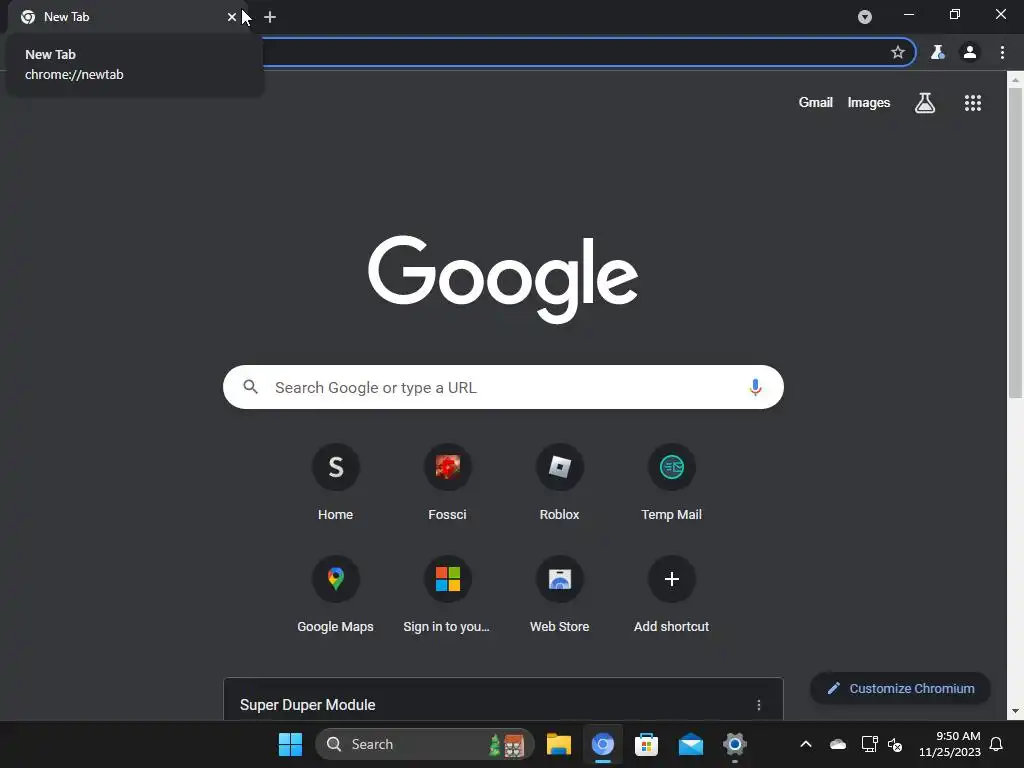Click the Super Duper Module heading
Screen dimensions: 1024x768
coord(308,705)
